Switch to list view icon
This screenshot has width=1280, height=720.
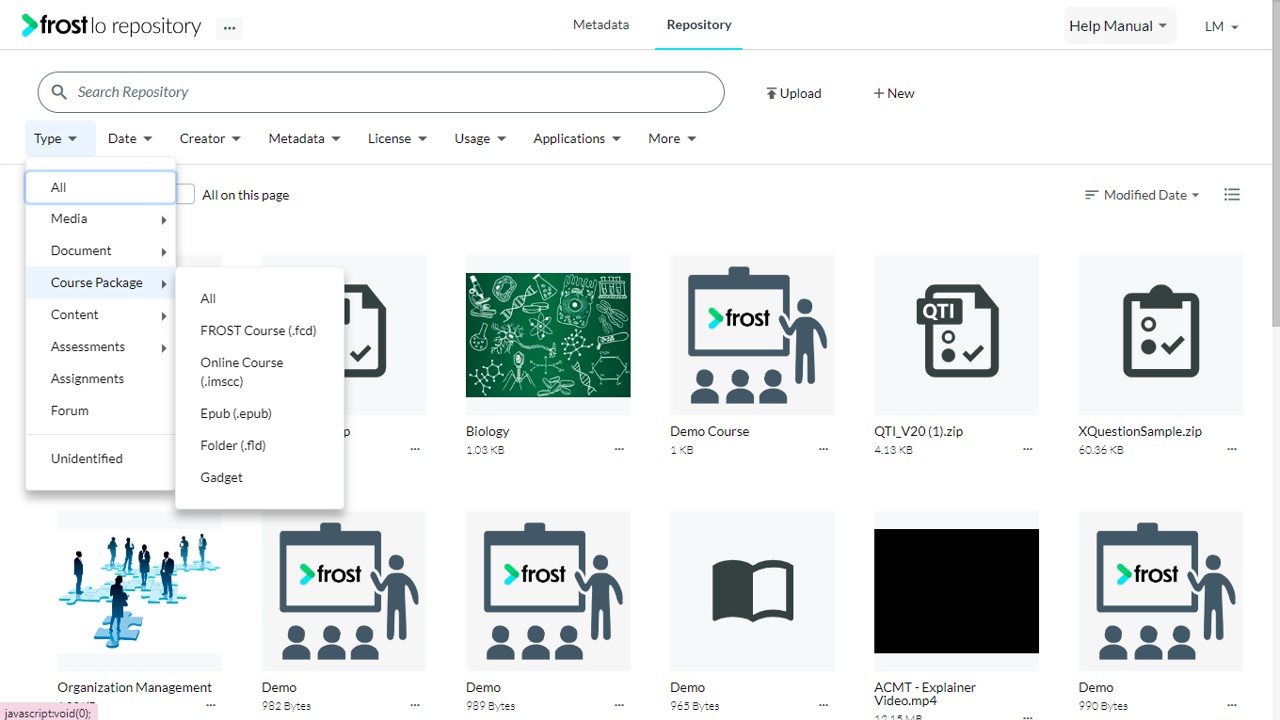click(x=1232, y=195)
